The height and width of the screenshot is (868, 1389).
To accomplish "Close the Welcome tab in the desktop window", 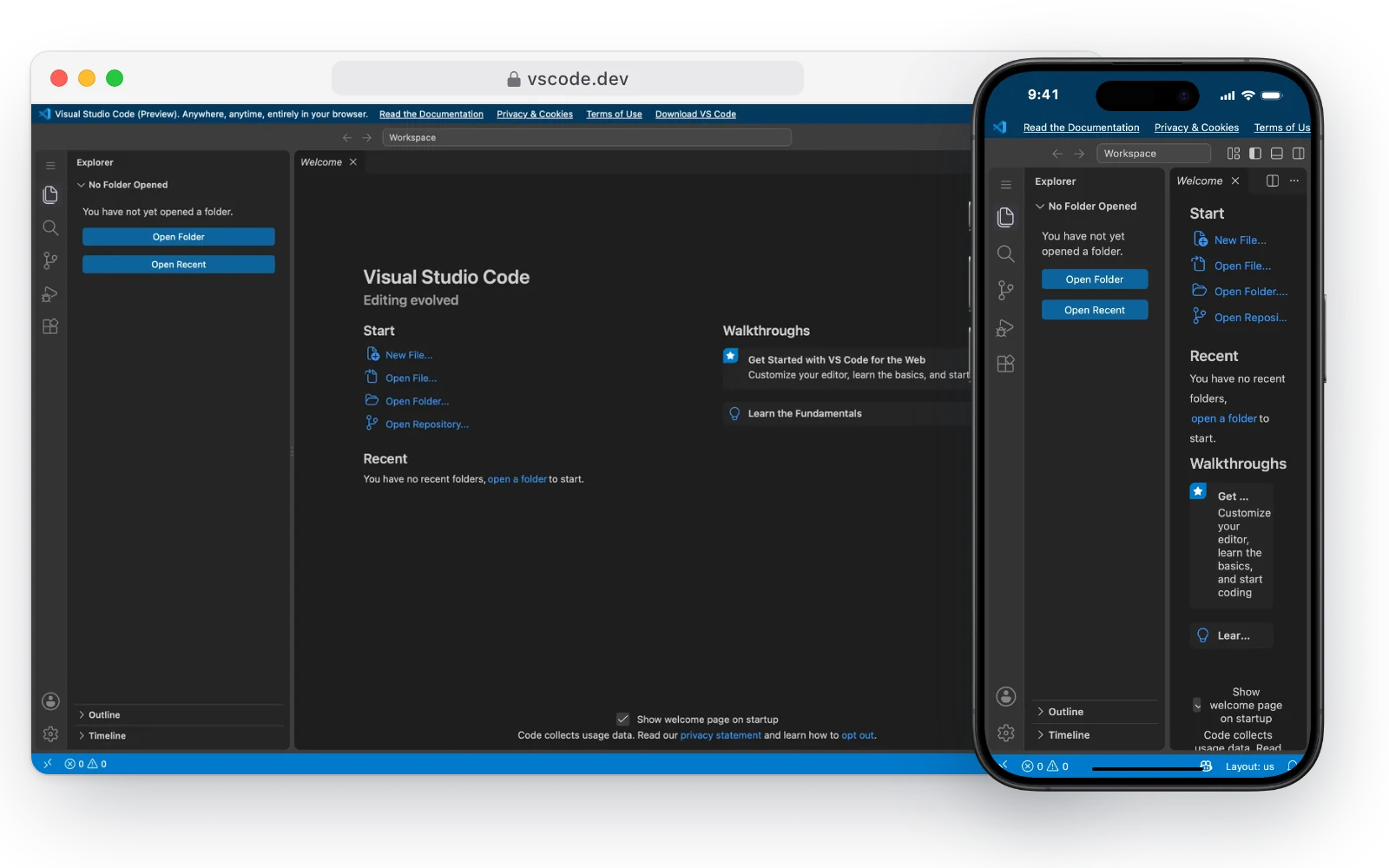I will pos(353,162).
